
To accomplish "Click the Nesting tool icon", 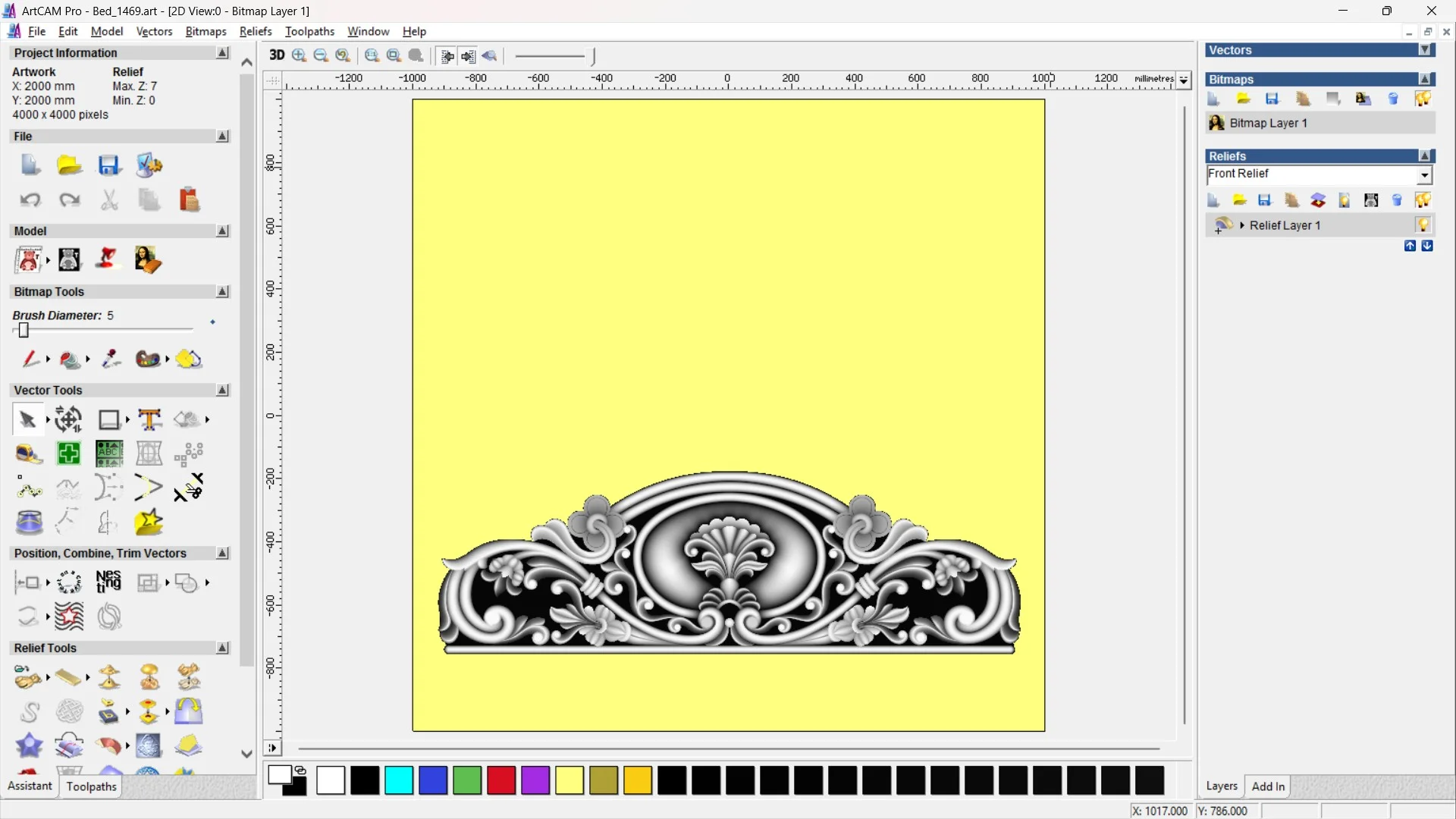I will click(x=108, y=582).
